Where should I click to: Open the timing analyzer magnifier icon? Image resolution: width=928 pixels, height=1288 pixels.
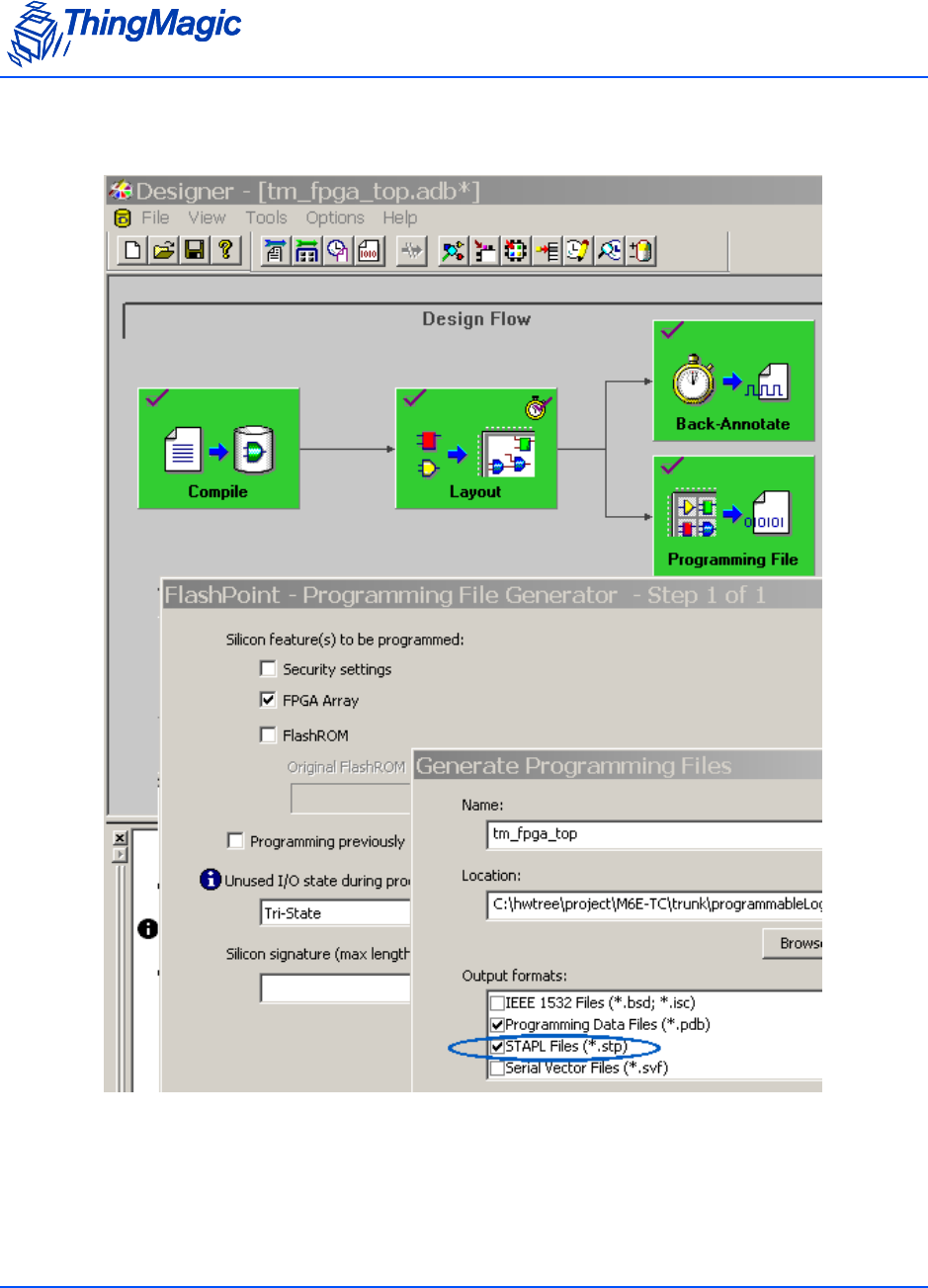[x=610, y=251]
